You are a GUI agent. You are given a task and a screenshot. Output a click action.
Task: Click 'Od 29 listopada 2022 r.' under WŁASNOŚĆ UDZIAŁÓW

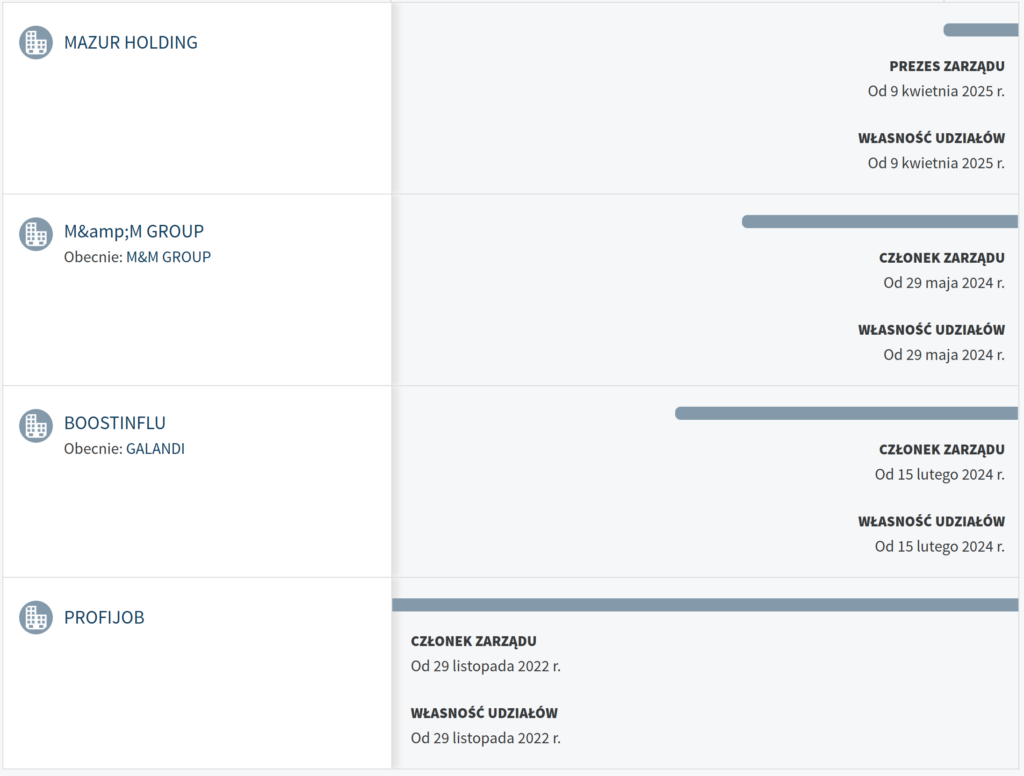point(486,738)
